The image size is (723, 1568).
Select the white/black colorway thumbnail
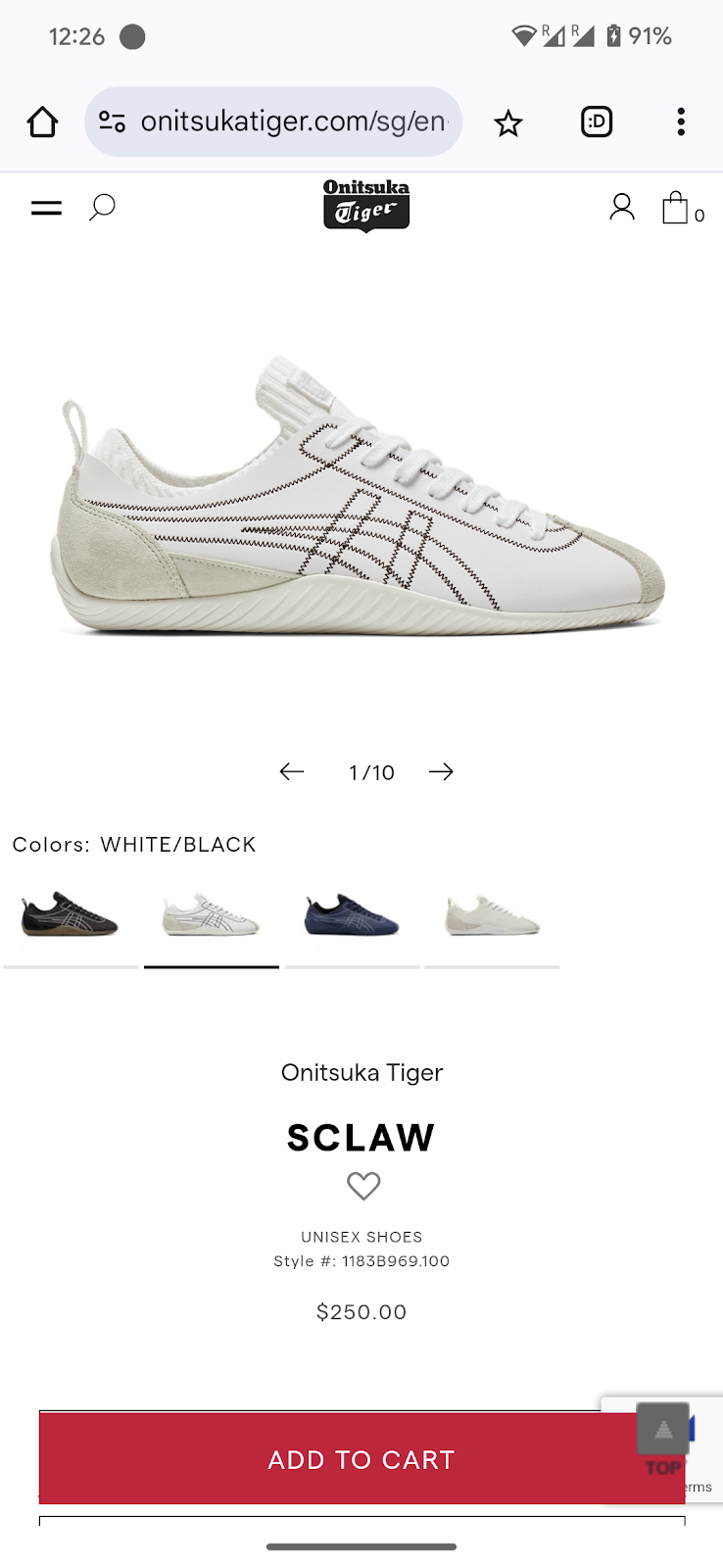pos(212,914)
